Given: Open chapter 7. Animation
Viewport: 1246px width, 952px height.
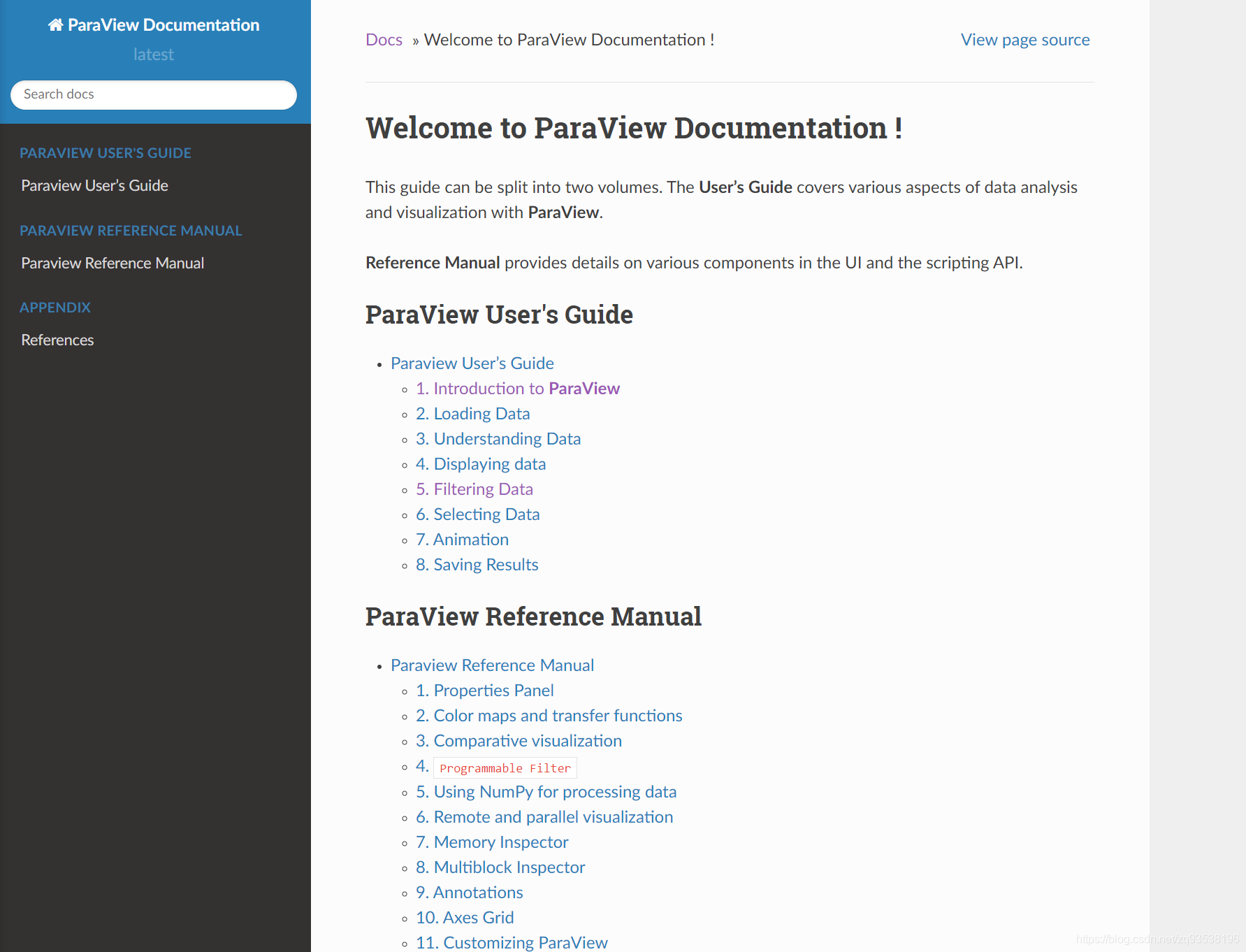Looking at the screenshot, I should 462,539.
